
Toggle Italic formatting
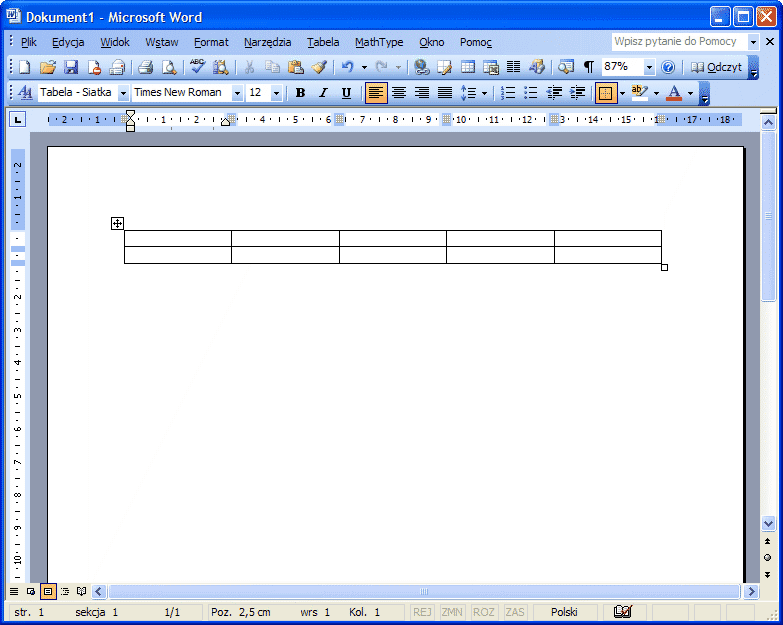point(323,93)
